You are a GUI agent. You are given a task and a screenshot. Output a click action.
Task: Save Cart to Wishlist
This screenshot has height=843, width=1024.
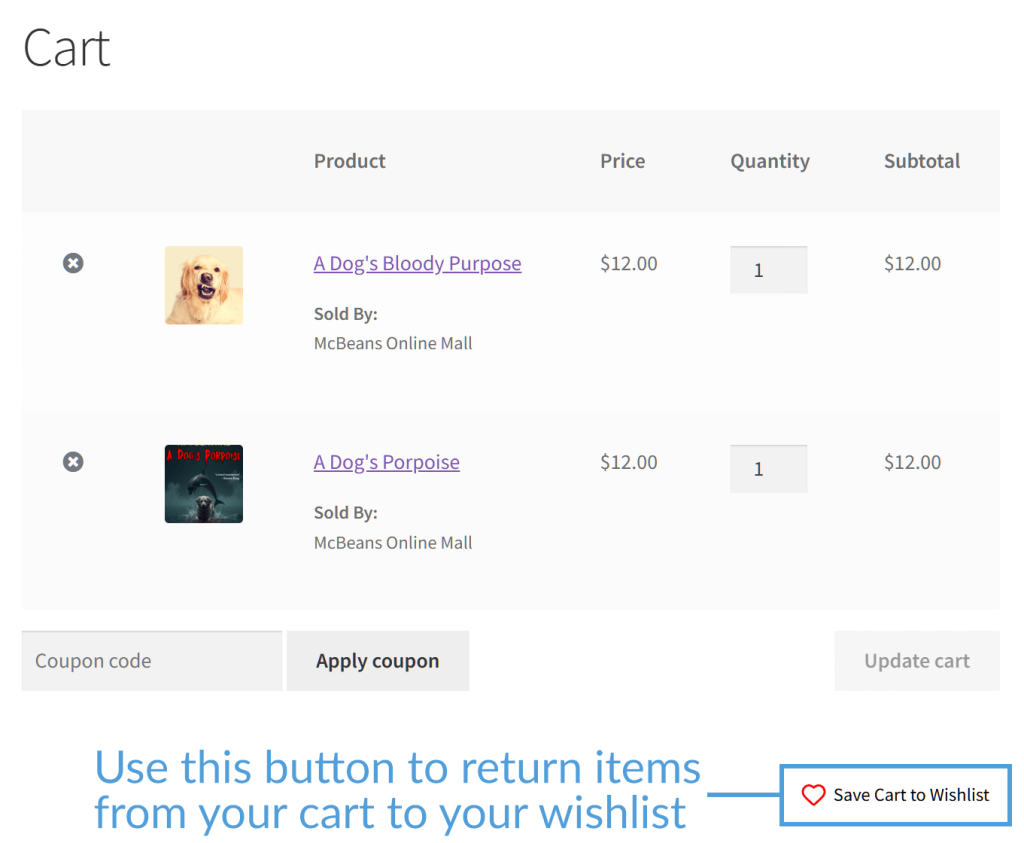pos(895,795)
